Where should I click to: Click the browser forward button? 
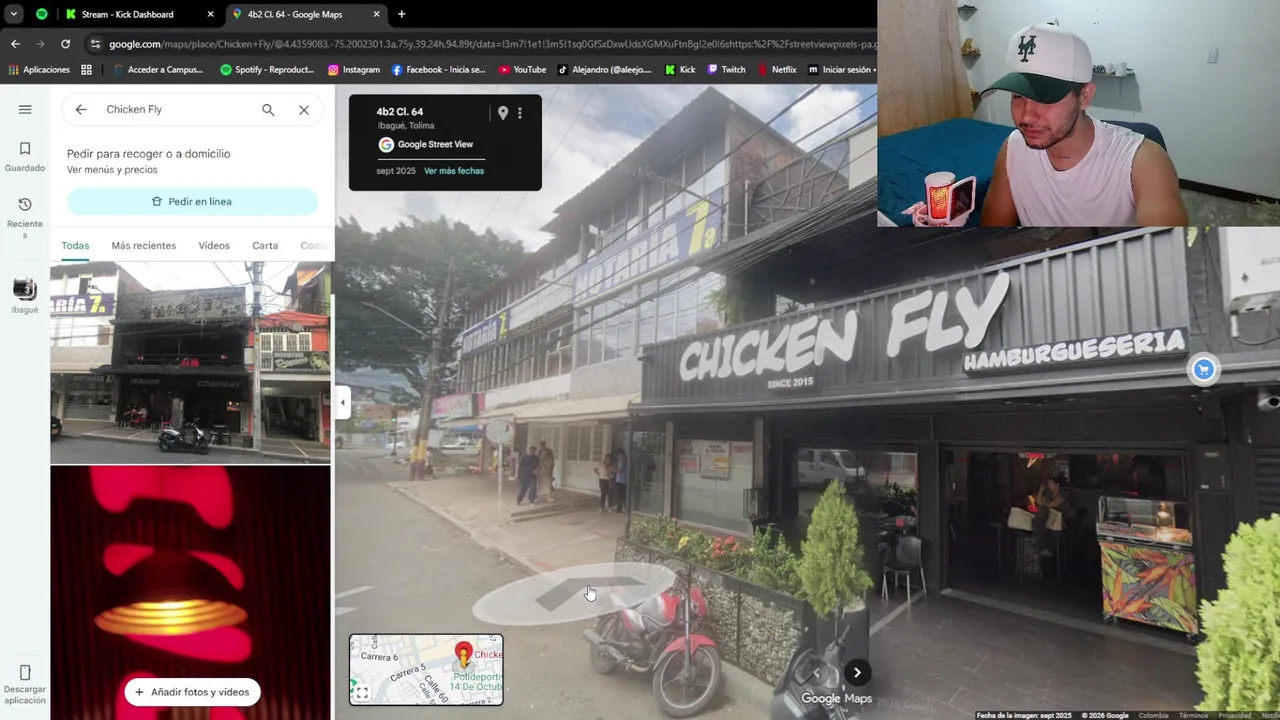click(40, 44)
